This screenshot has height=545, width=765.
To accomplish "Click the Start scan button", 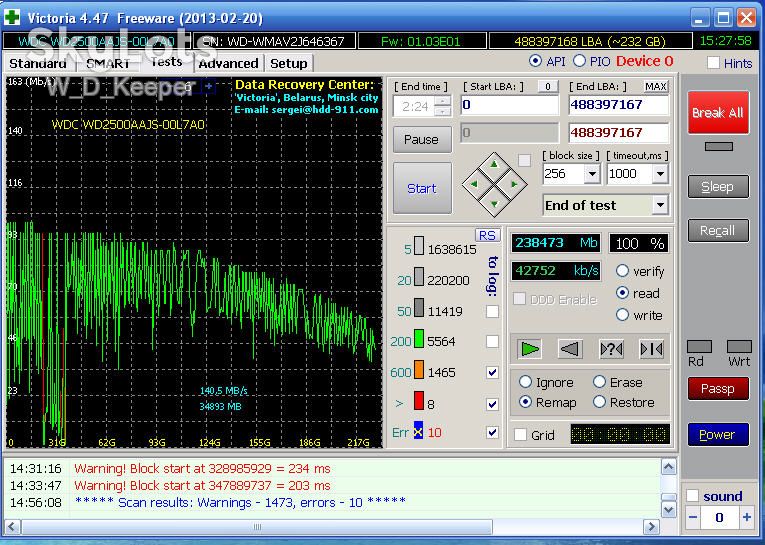I will (422, 188).
